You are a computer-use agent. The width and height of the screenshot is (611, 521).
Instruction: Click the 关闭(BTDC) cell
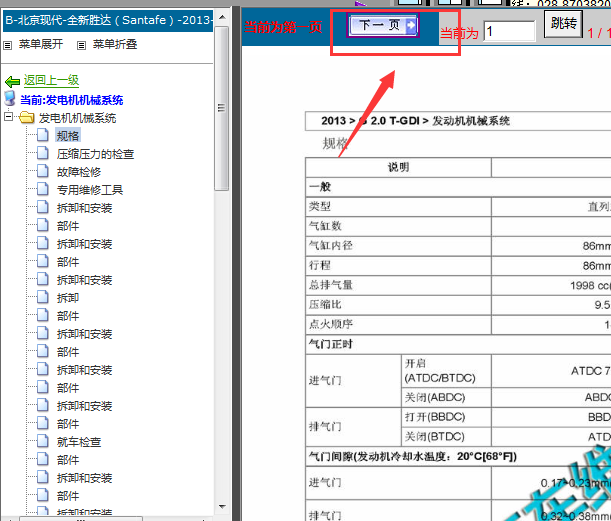[446, 436]
